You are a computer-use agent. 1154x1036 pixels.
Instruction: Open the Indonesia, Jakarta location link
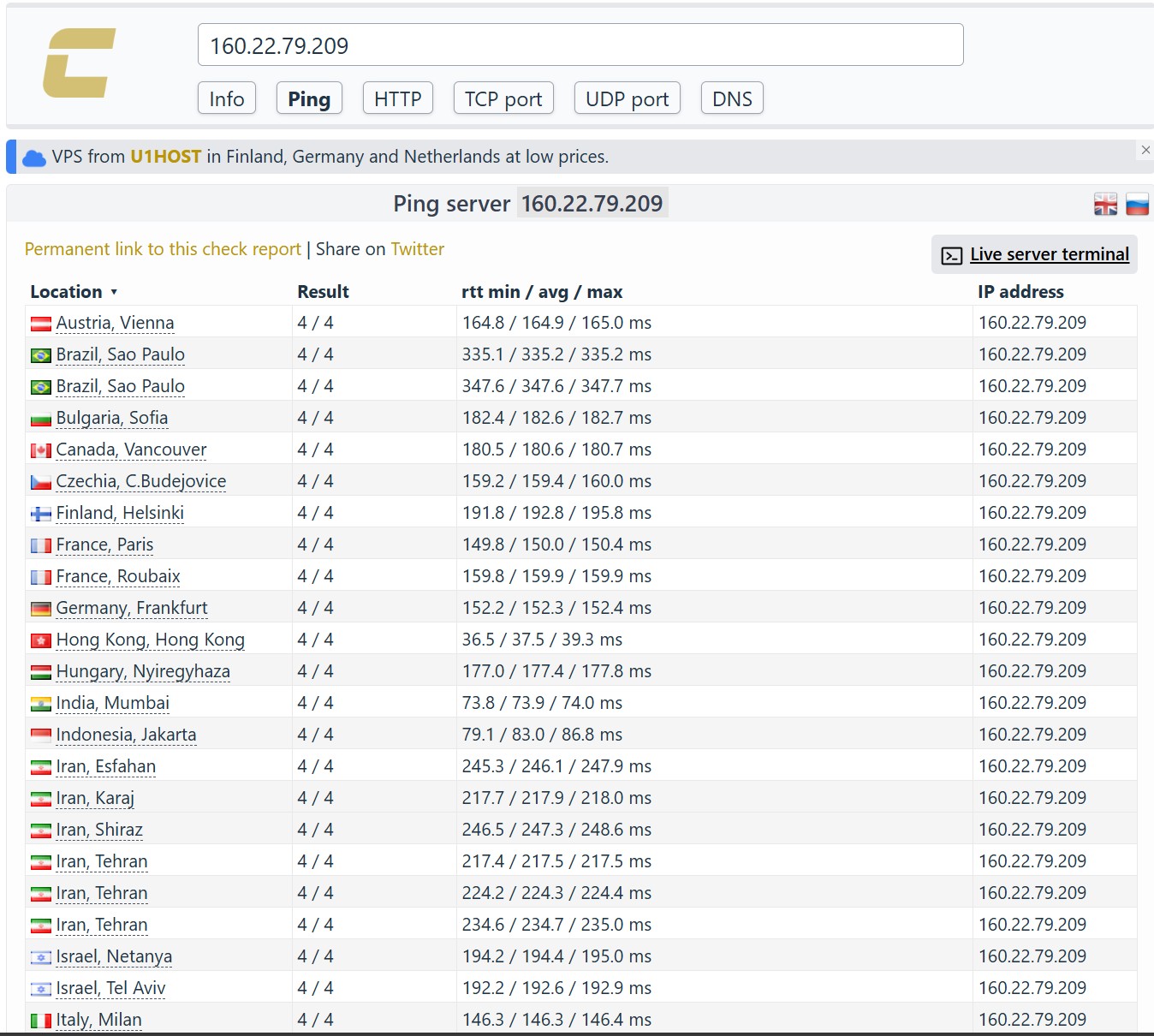point(127,735)
